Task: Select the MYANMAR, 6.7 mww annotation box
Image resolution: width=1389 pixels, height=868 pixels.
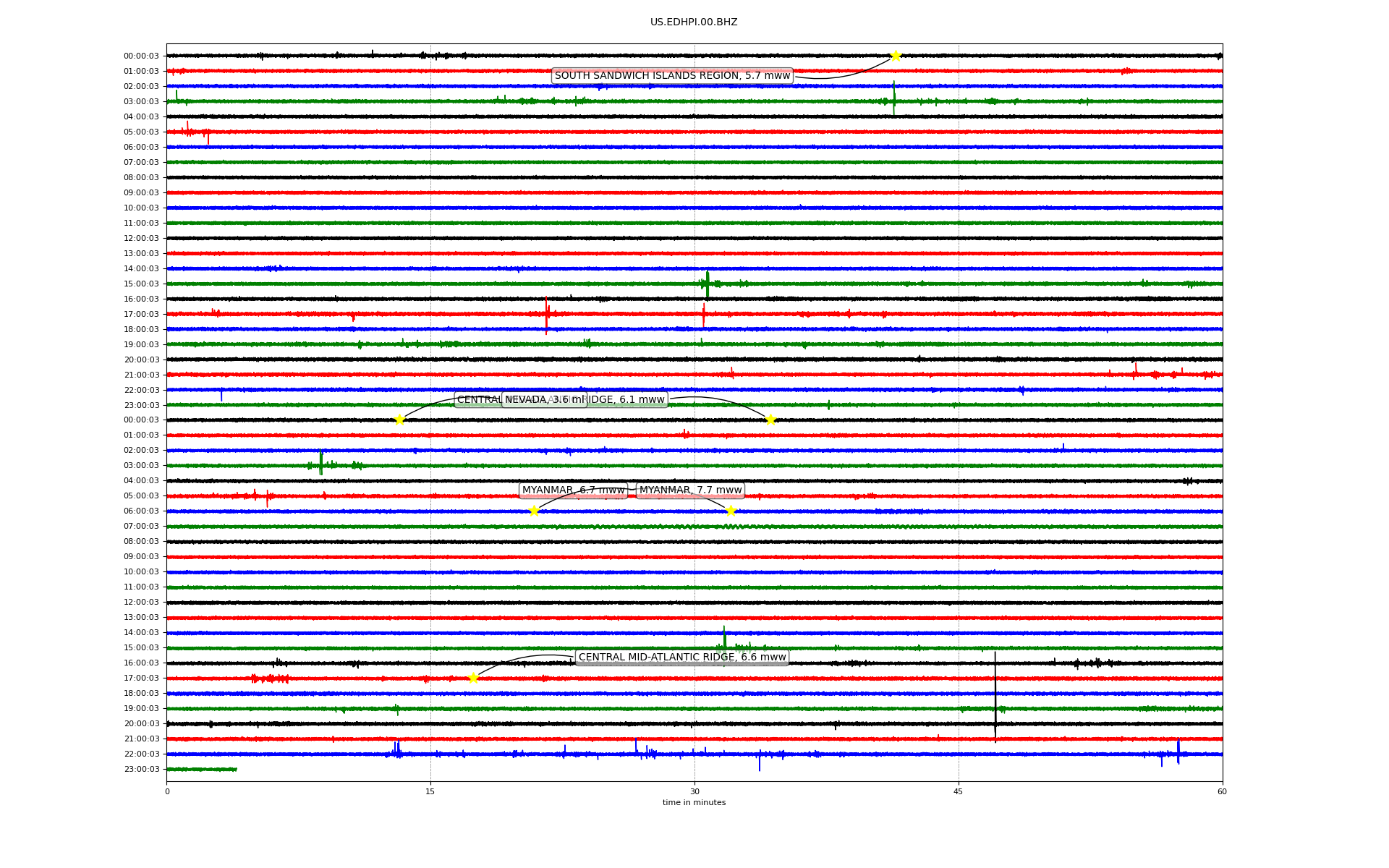Action: click(573, 490)
